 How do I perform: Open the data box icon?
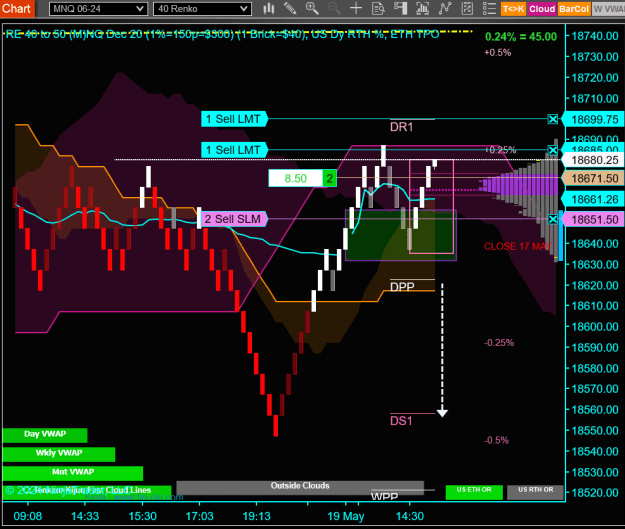[378, 8]
